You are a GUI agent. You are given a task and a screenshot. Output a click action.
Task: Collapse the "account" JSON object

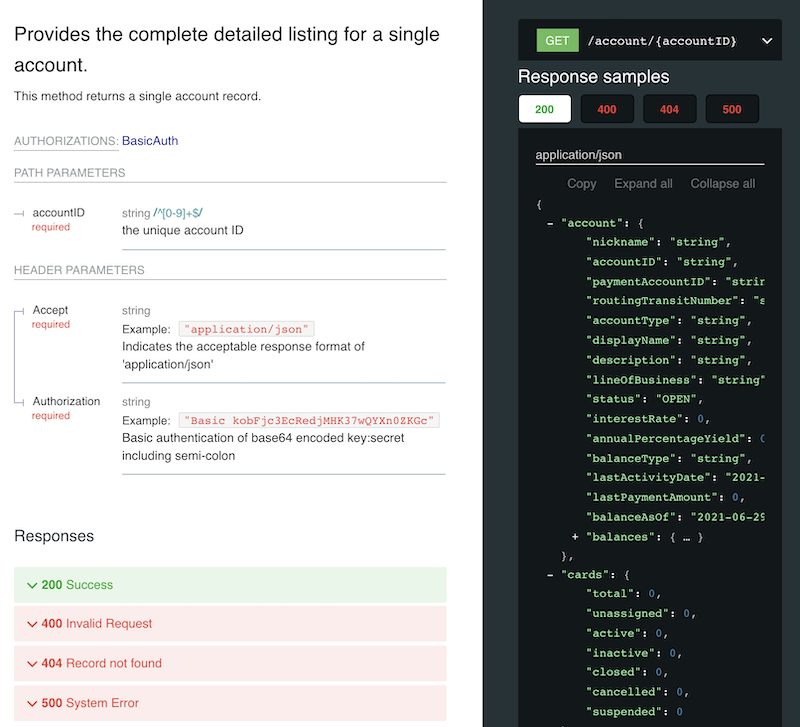pyautogui.click(x=551, y=223)
